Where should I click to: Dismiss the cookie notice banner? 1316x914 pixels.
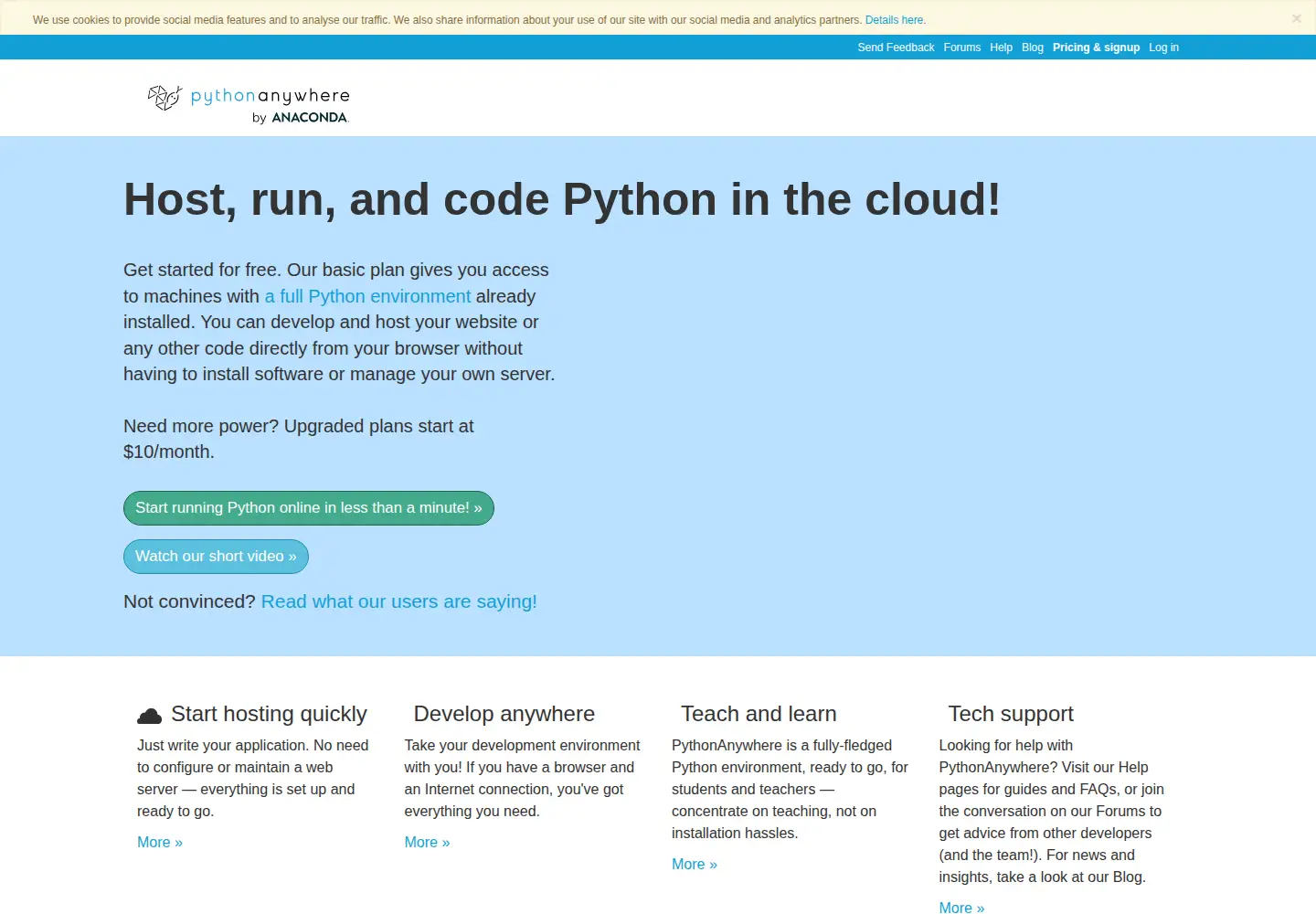click(1296, 18)
